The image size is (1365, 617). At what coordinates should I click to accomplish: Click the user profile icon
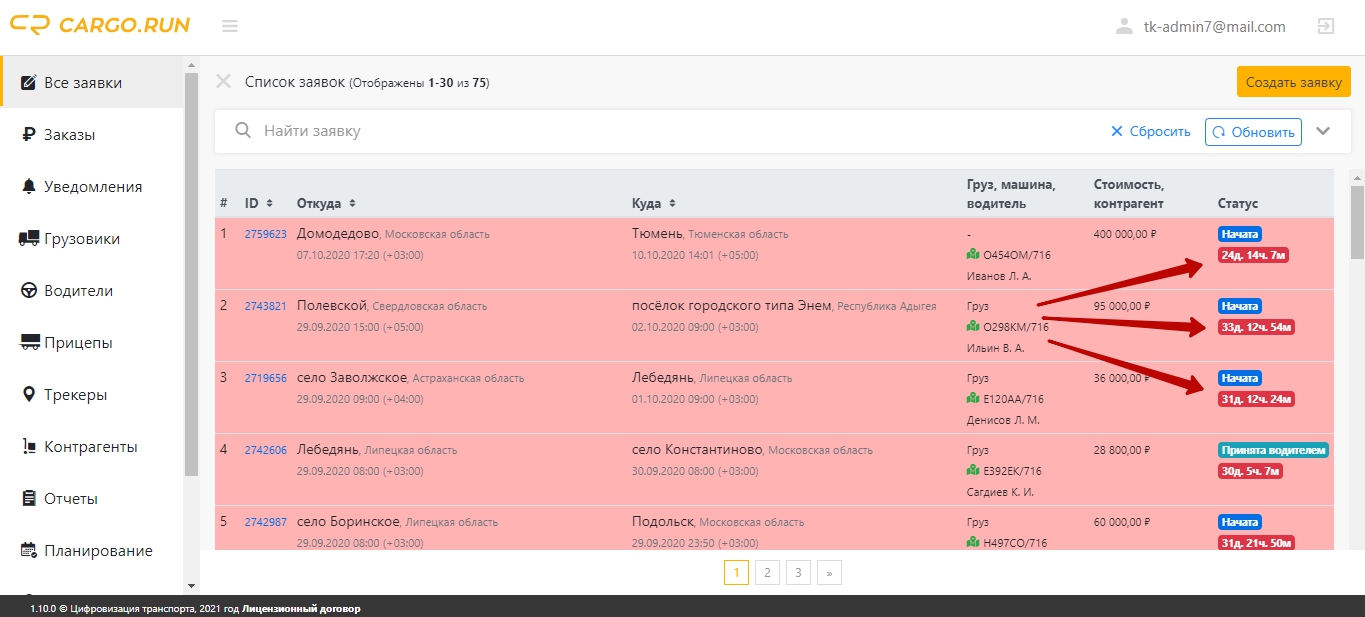[1124, 26]
